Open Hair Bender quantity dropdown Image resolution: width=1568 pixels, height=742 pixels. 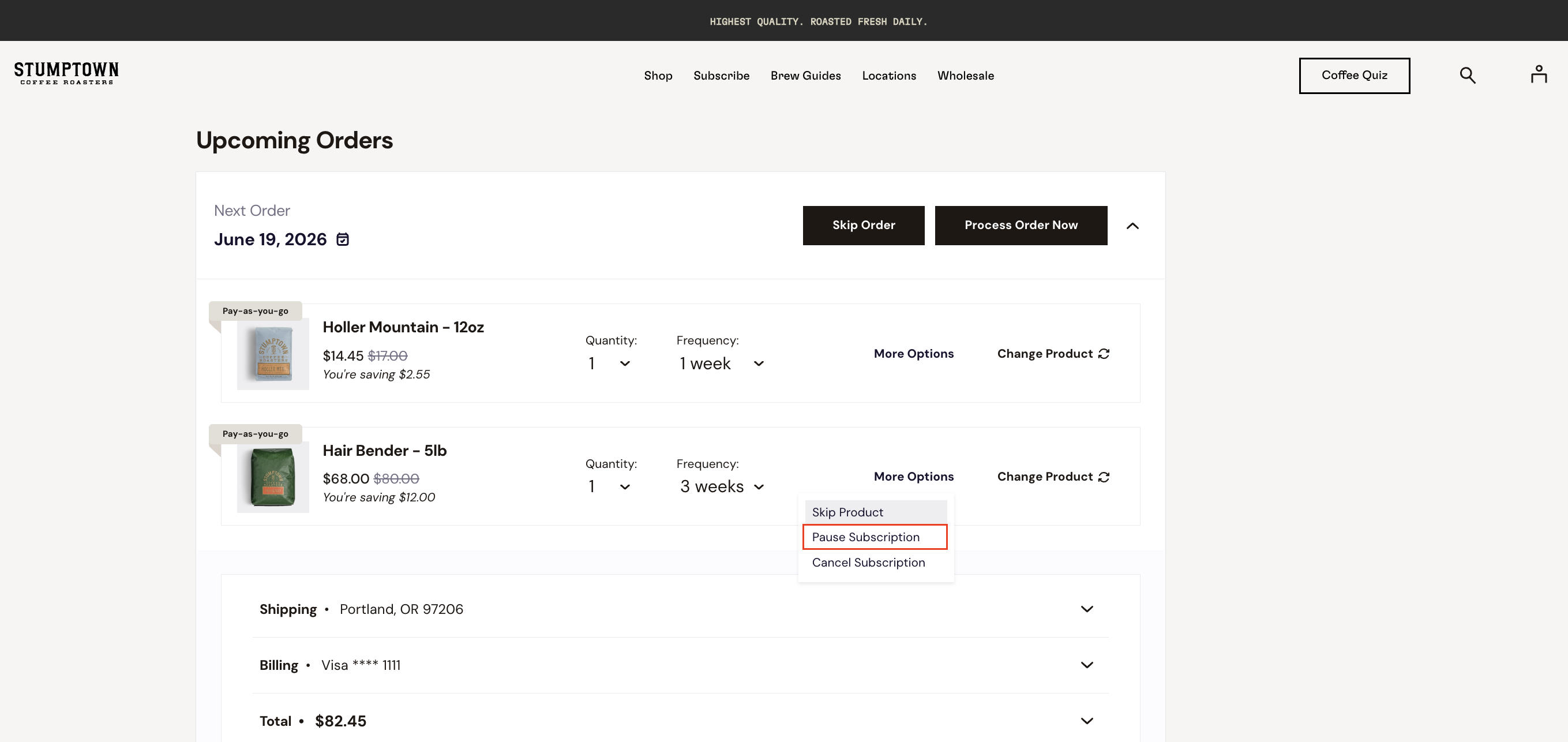pyautogui.click(x=609, y=486)
